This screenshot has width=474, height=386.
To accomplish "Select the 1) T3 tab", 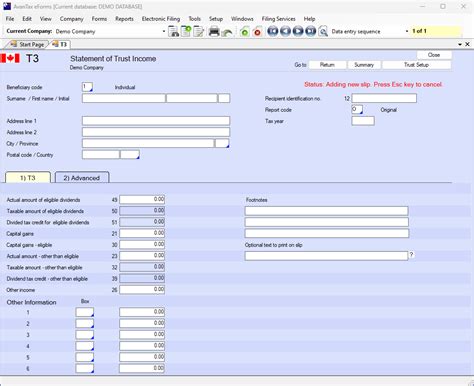I will tap(28, 178).
